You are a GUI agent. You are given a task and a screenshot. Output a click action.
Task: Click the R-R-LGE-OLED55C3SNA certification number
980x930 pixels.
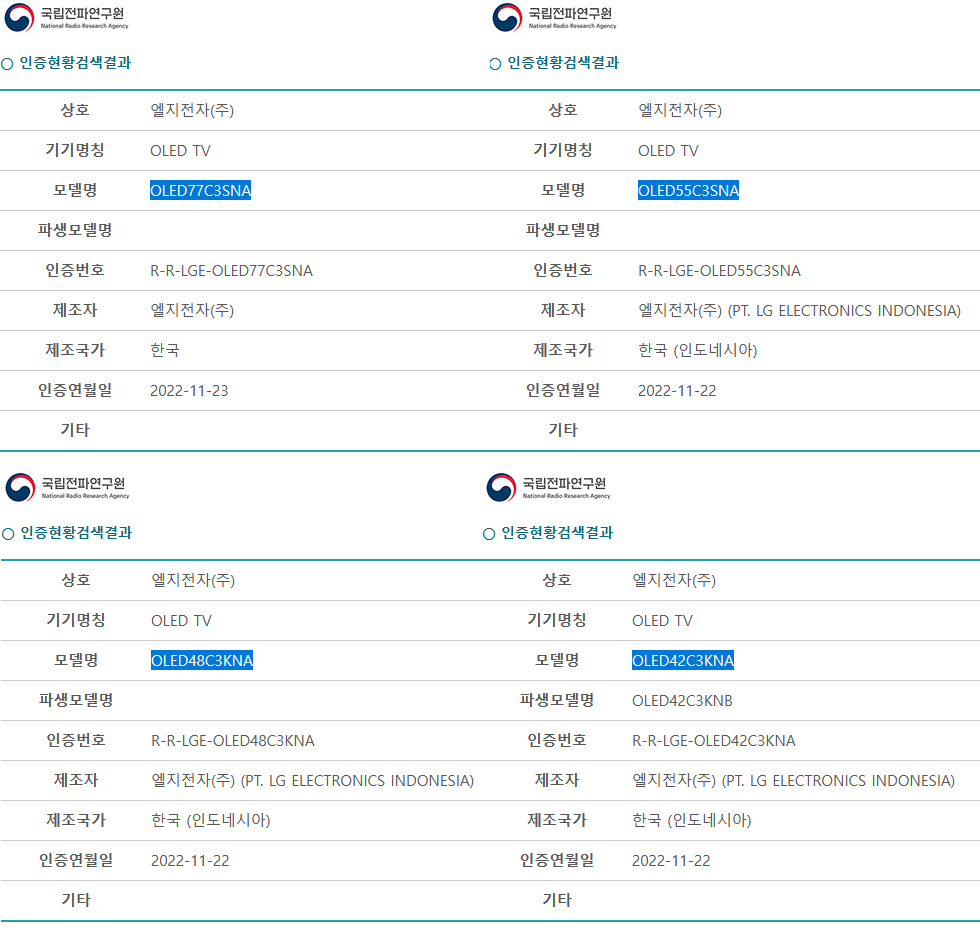[721, 270]
